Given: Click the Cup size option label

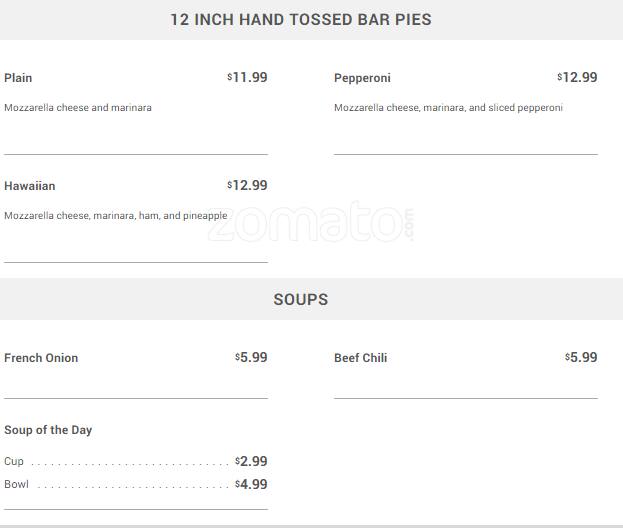Looking at the screenshot, I should [x=14, y=462].
